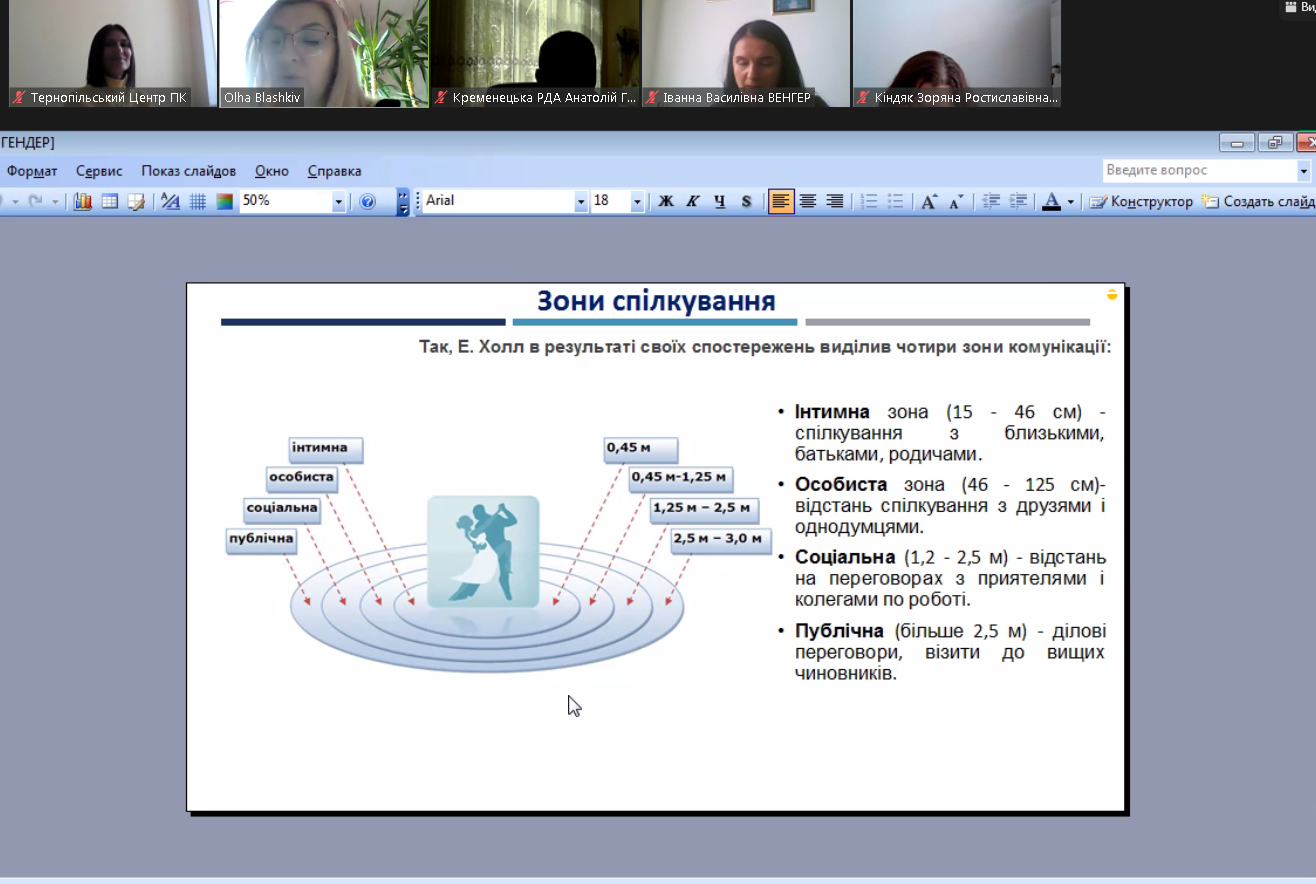Toggle text shadow (S) formatting
This screenshot has height=884, width=1316.
coord(746,201)
